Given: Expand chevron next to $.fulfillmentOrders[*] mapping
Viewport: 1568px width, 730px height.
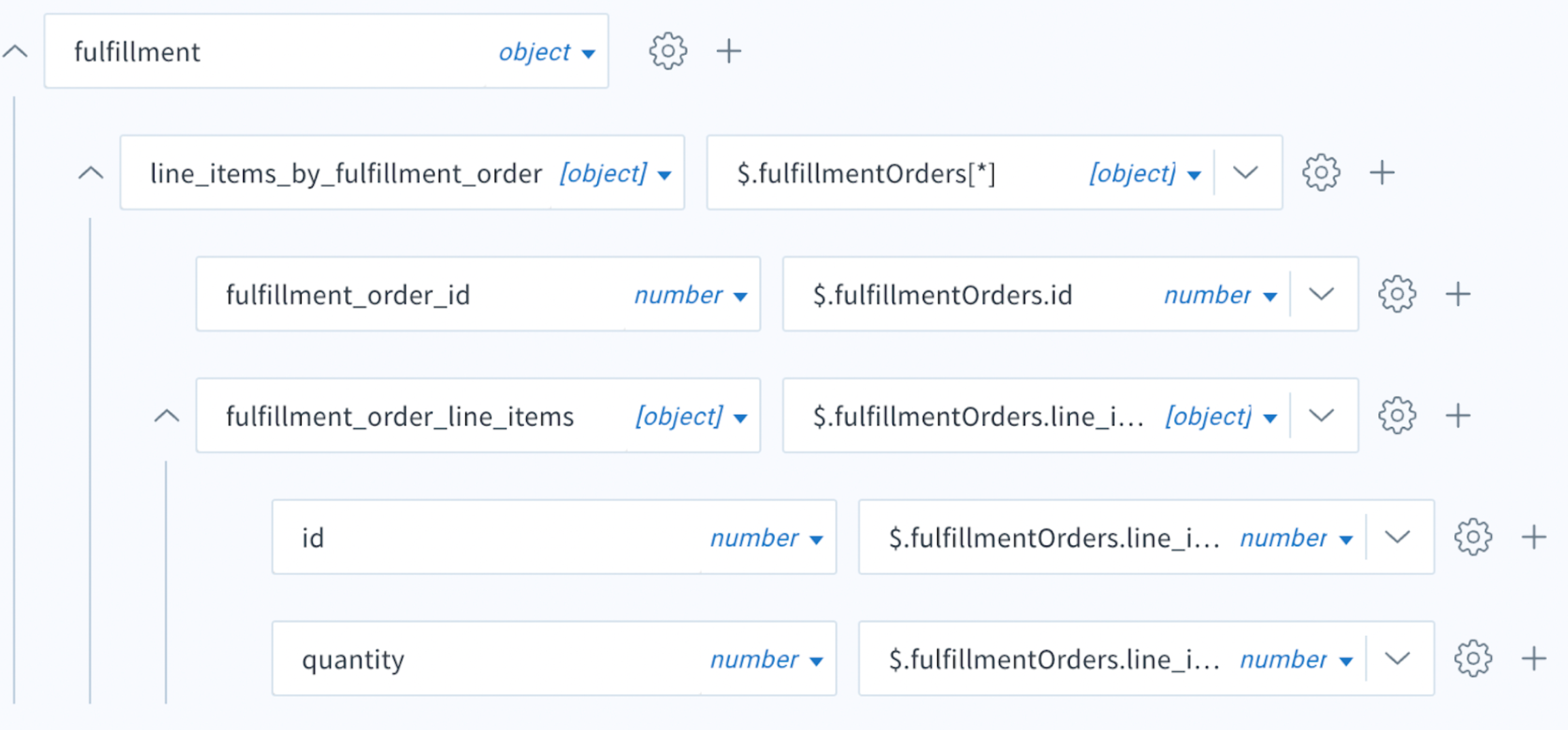Looking at the screenshot, I should click(1245, 173).
